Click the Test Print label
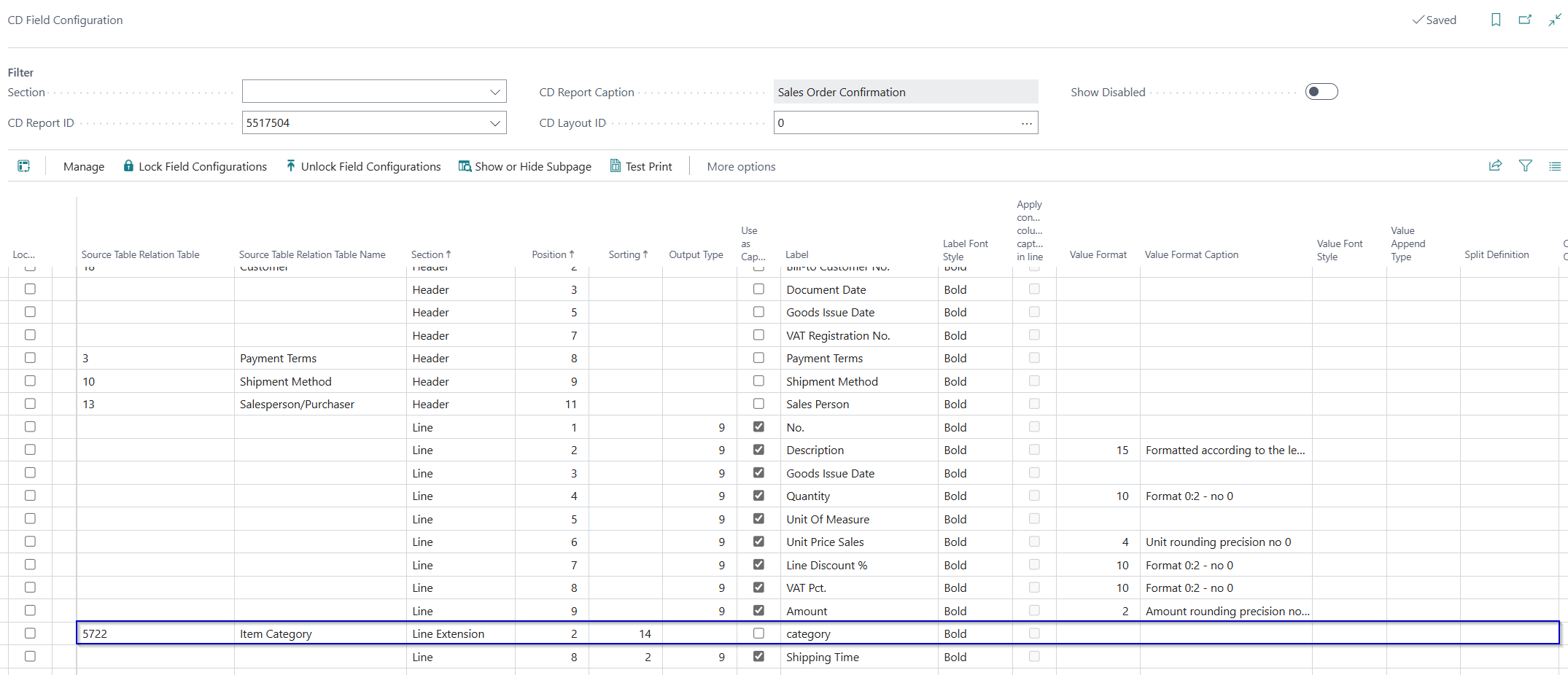This screenshot has width=1568, height=675. [x=648, y=166]
